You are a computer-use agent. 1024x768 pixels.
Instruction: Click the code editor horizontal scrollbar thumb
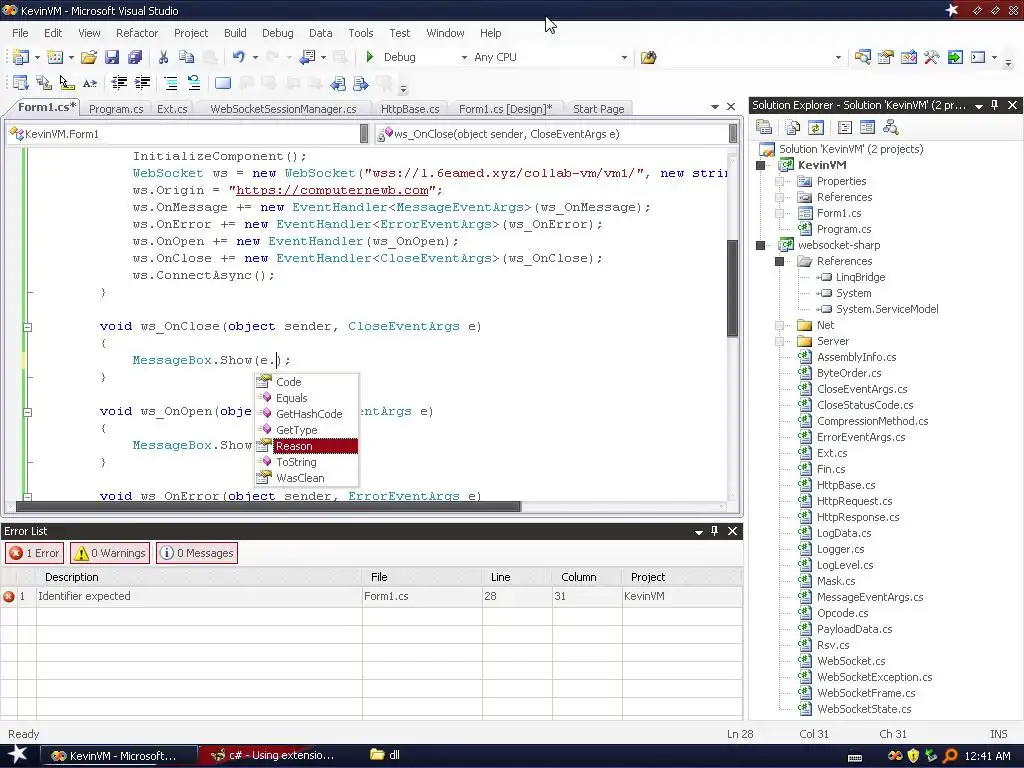tap(268, 507)
